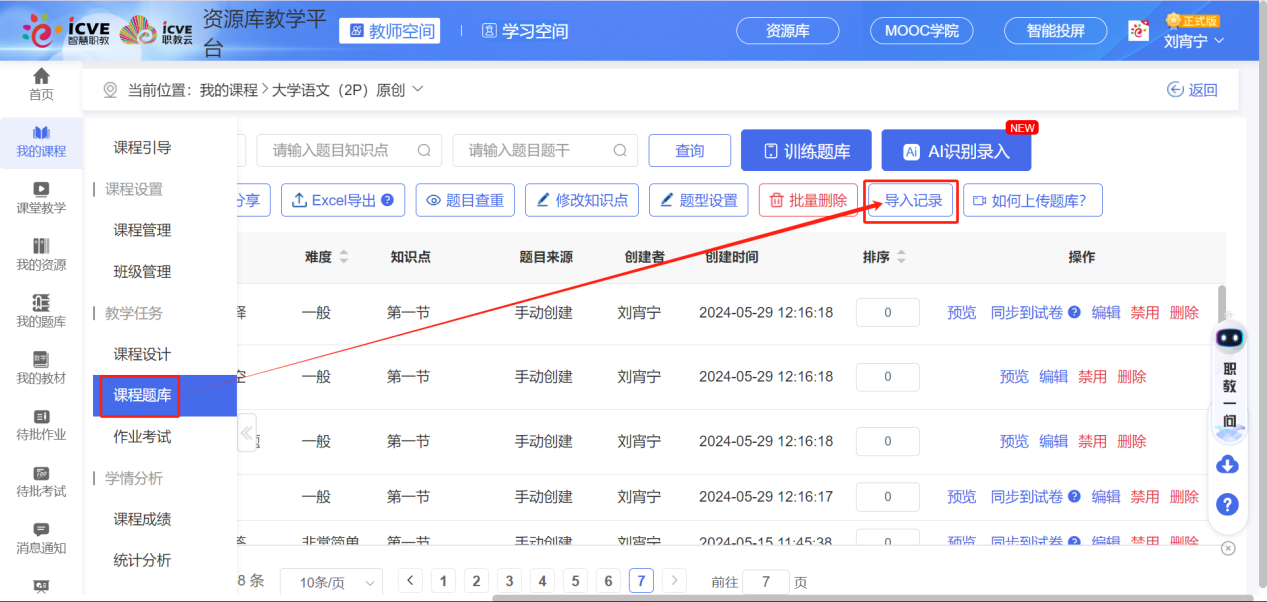This screenshot has width=1267, height=602.
Task: Expand the 刘宵宁 user account dropdown
Action: point(1193,41)
